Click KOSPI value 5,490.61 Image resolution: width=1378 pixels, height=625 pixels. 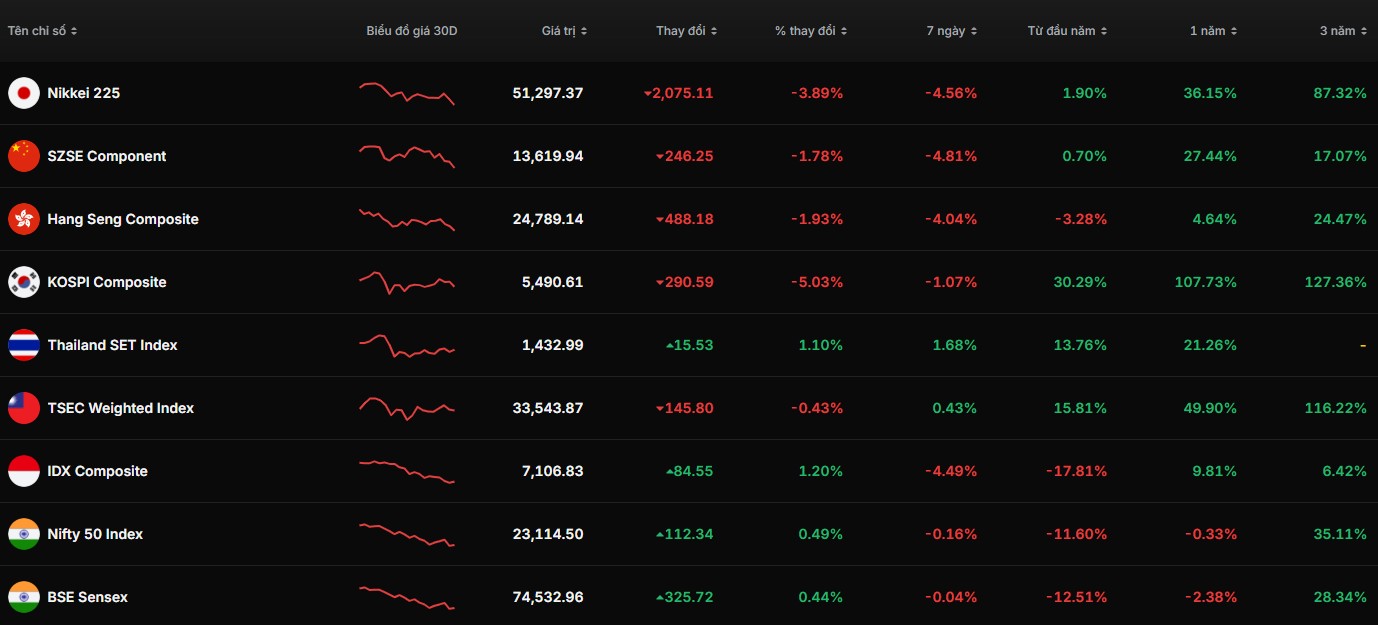point(552,282)
